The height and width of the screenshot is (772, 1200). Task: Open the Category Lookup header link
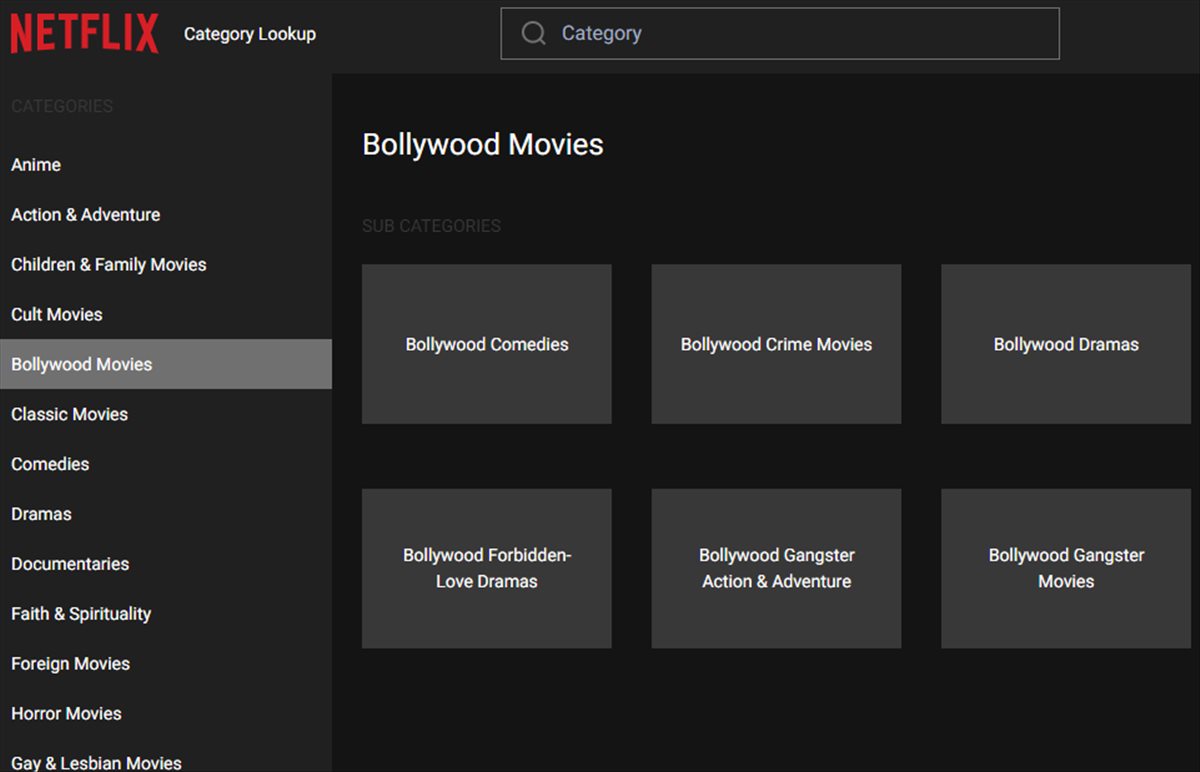(x=249, y=33)
